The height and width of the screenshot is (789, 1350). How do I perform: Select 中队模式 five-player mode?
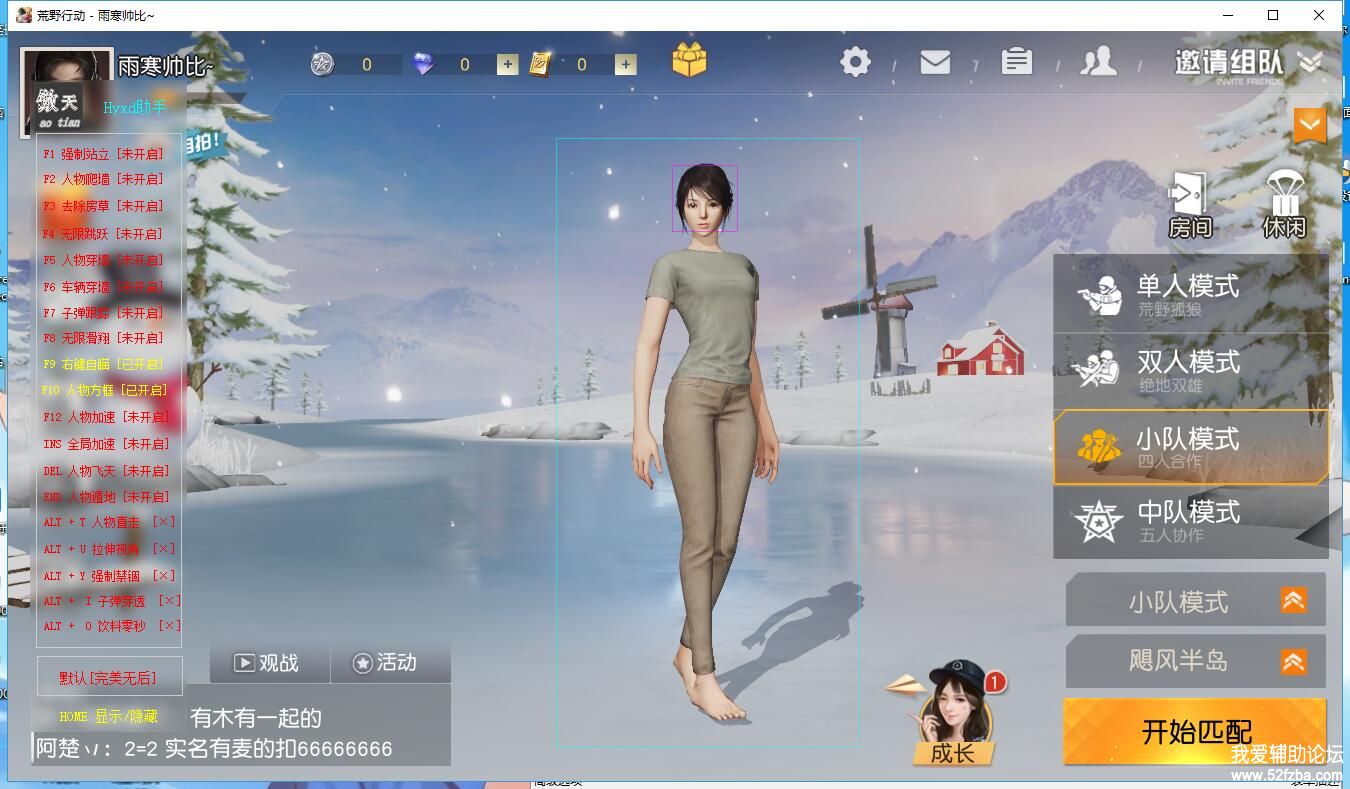tap(1190, 521)
